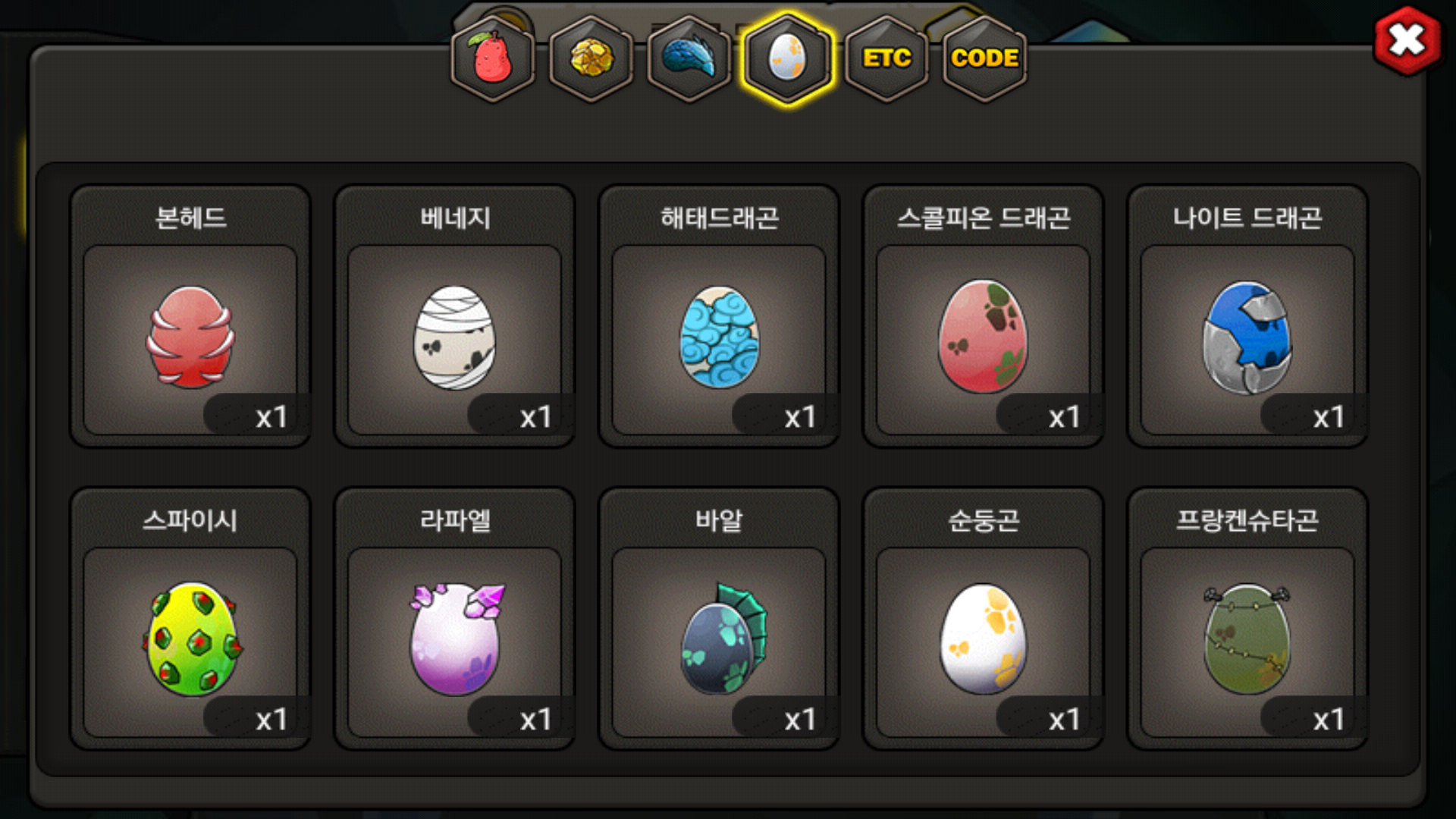The image size is (1456, 819).
Task: Select the egg inventory tab
Action: click(x=787, y=58)
